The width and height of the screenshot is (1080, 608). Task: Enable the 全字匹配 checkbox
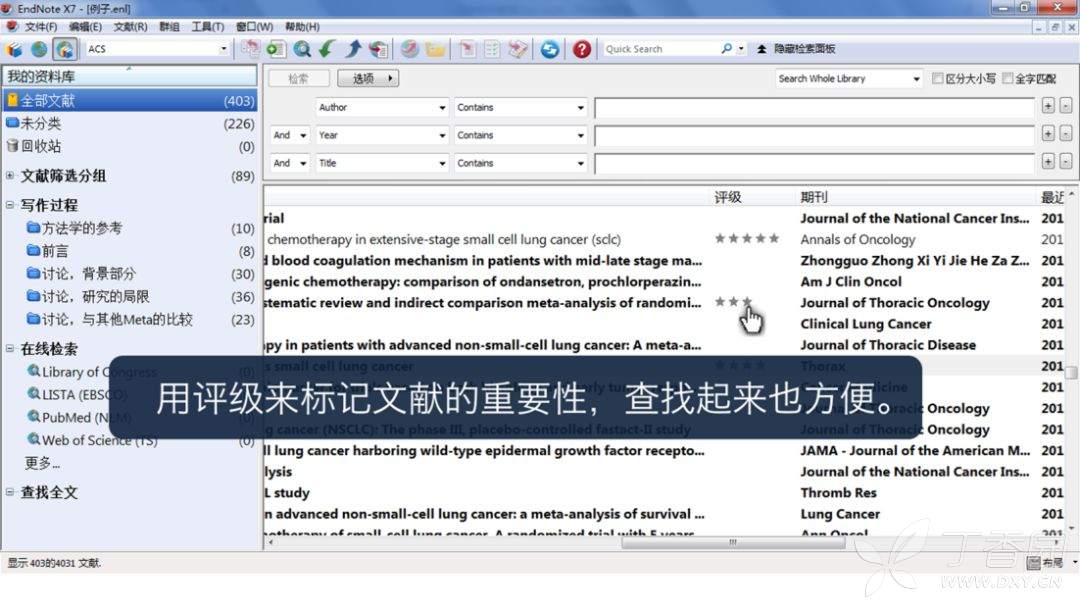tap(1008, 78)
